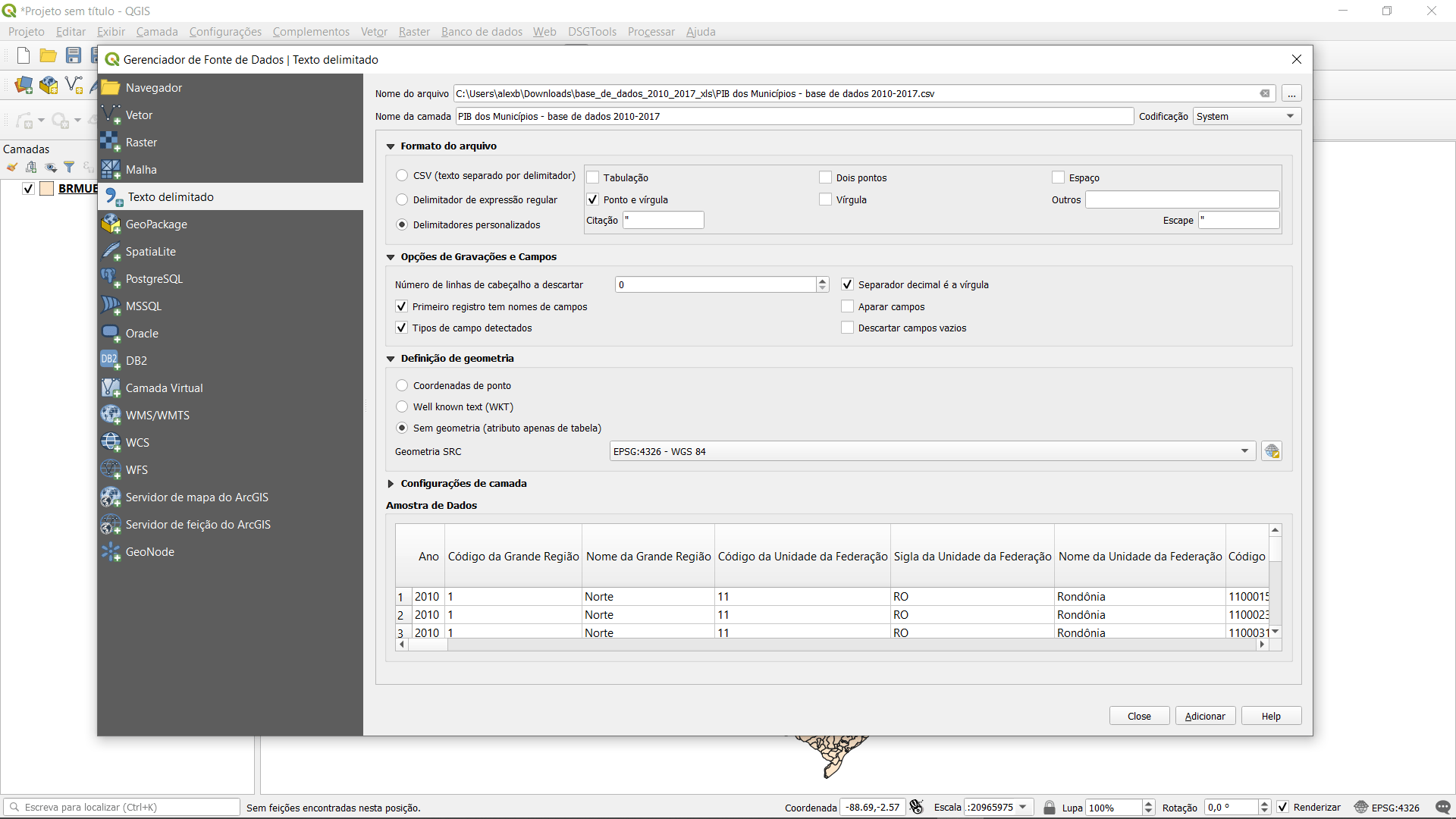Open the Malha mesh source tab
This screenshot has height=819, width=1456.
coord(141,170)
